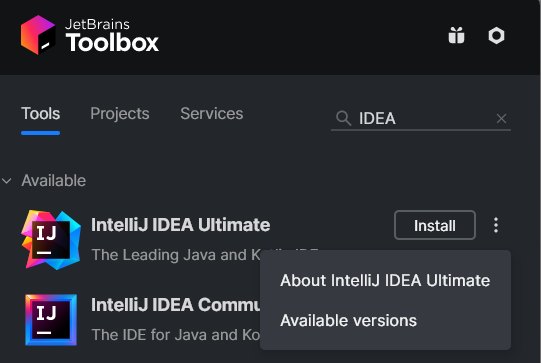Open the Services tab
Image resolution: width=541 pixels, height=363 pixels.
pos(212,114)
